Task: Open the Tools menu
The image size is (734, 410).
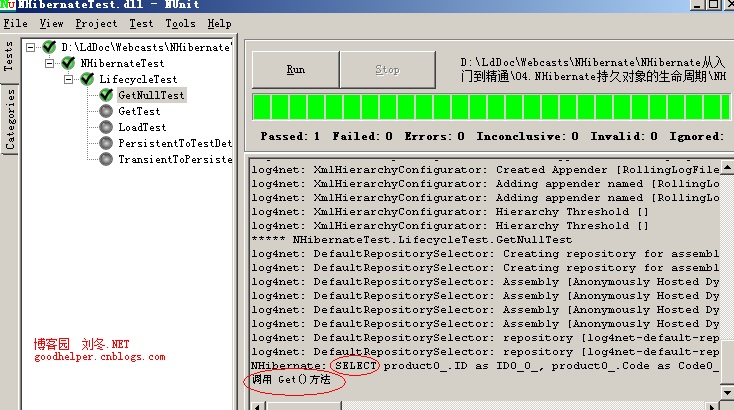Action: click(x=180, y=23)
